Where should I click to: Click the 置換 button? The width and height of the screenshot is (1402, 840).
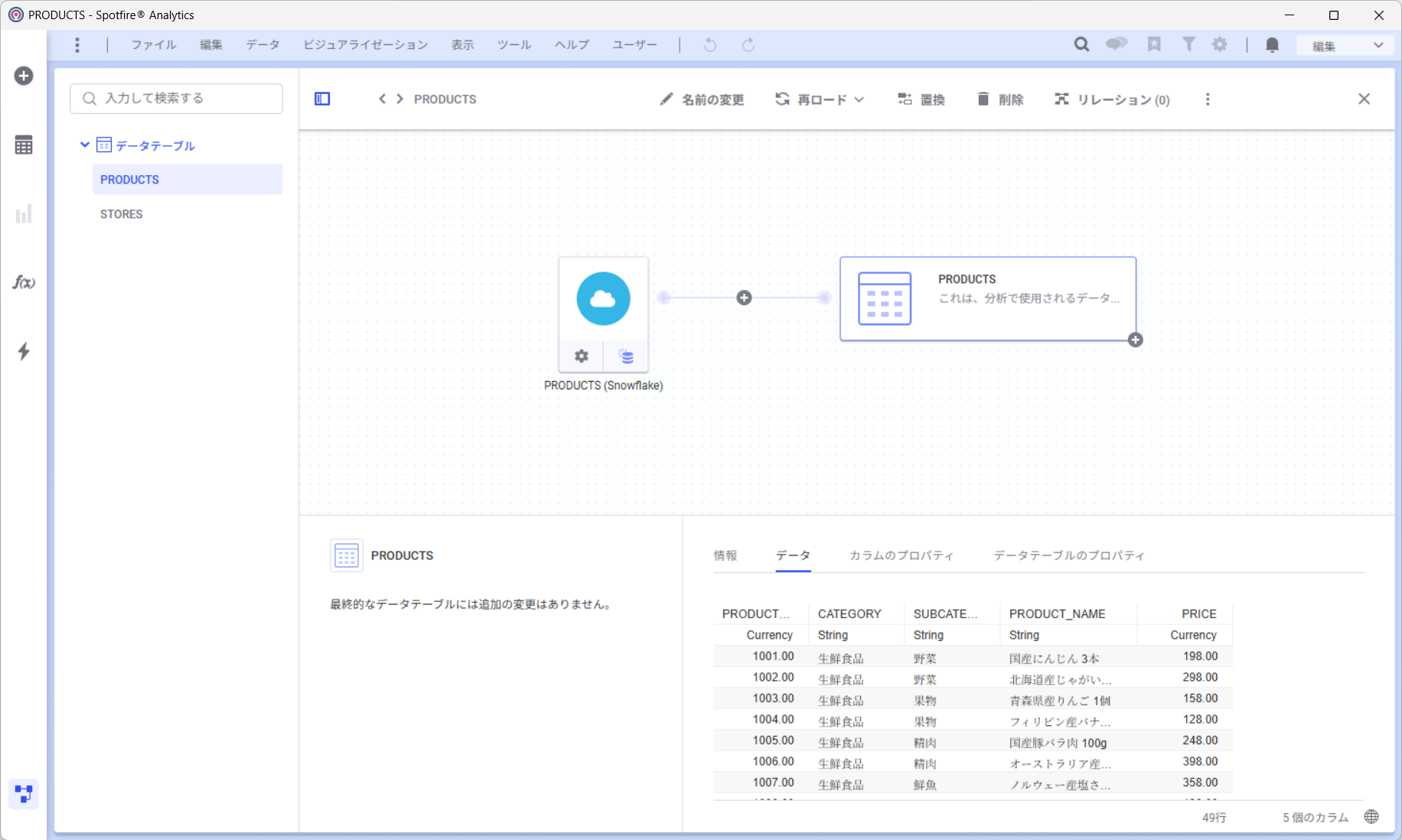(x=921, y=99)
